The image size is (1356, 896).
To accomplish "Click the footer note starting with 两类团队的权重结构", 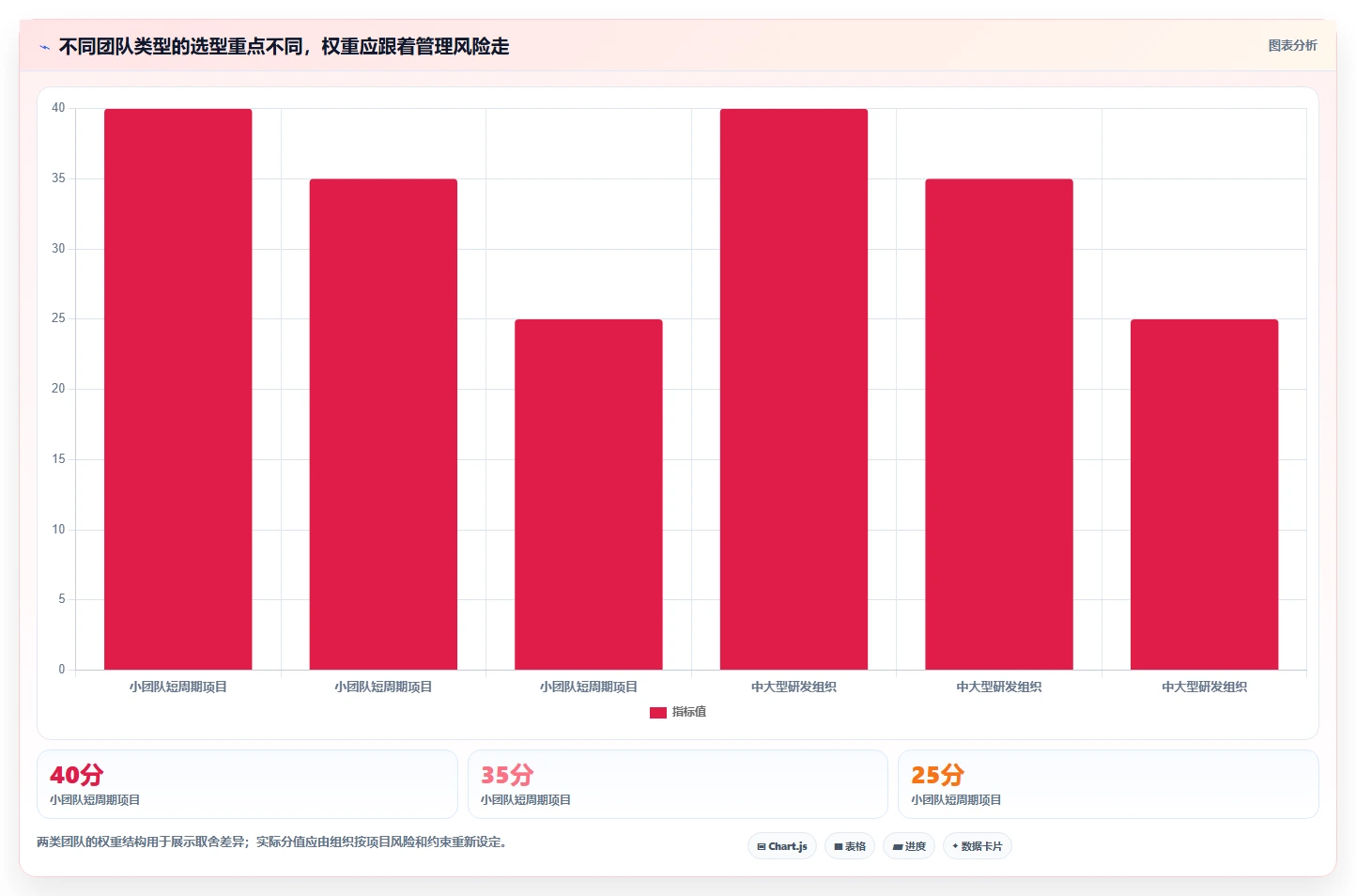I will tap(273, 842).
